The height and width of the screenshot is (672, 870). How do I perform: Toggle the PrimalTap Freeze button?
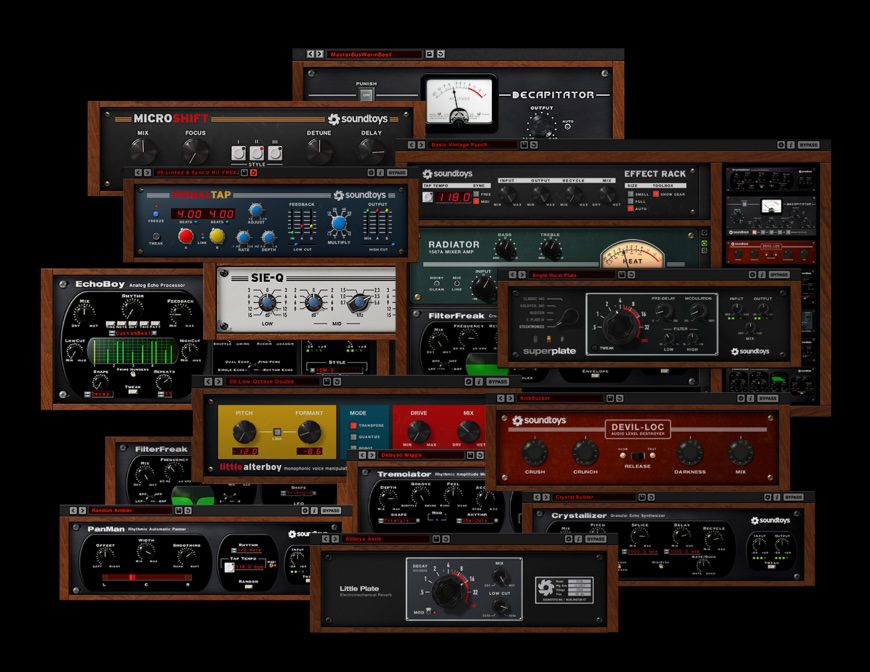tap(156, 214)
